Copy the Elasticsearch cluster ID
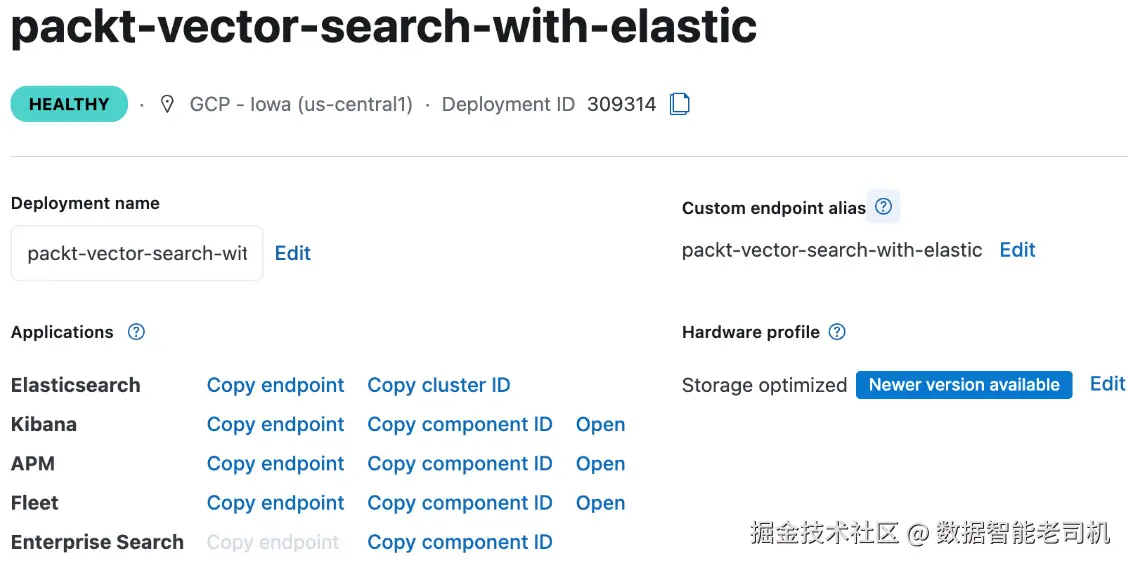The width and height of the screenshot is (1128, 564). point(439,385)
